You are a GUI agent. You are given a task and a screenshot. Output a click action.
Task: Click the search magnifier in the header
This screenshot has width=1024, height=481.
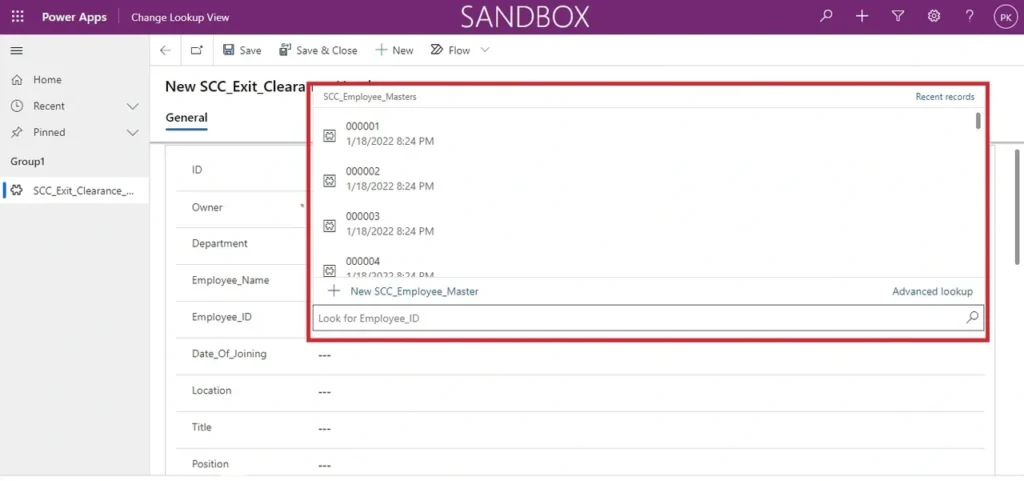tap(826, 17)
